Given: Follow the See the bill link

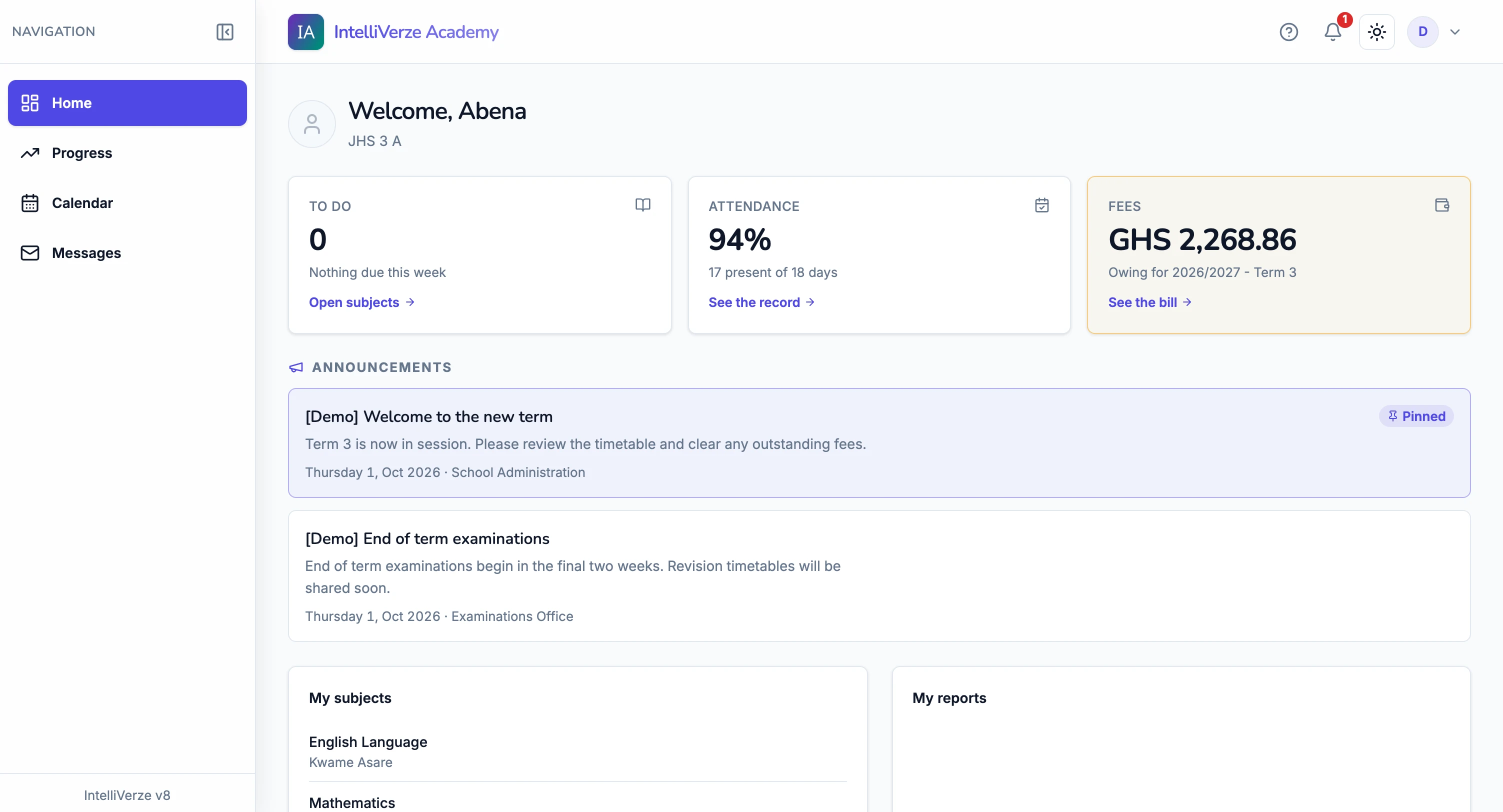Looking at the screenshot, I should (1149, 302).
